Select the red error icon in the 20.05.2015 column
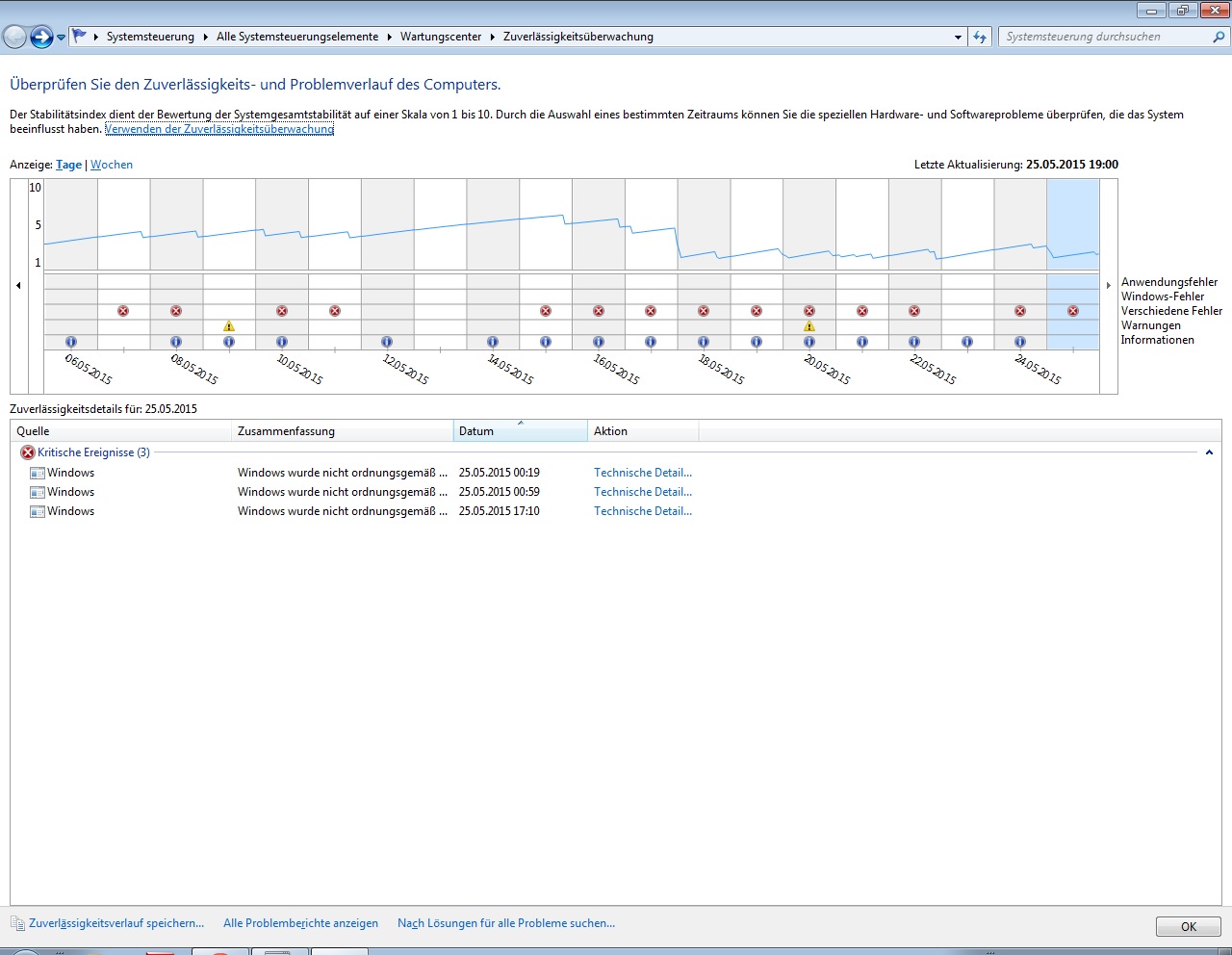The image size is (1232, 955). (x=809, y=311)
